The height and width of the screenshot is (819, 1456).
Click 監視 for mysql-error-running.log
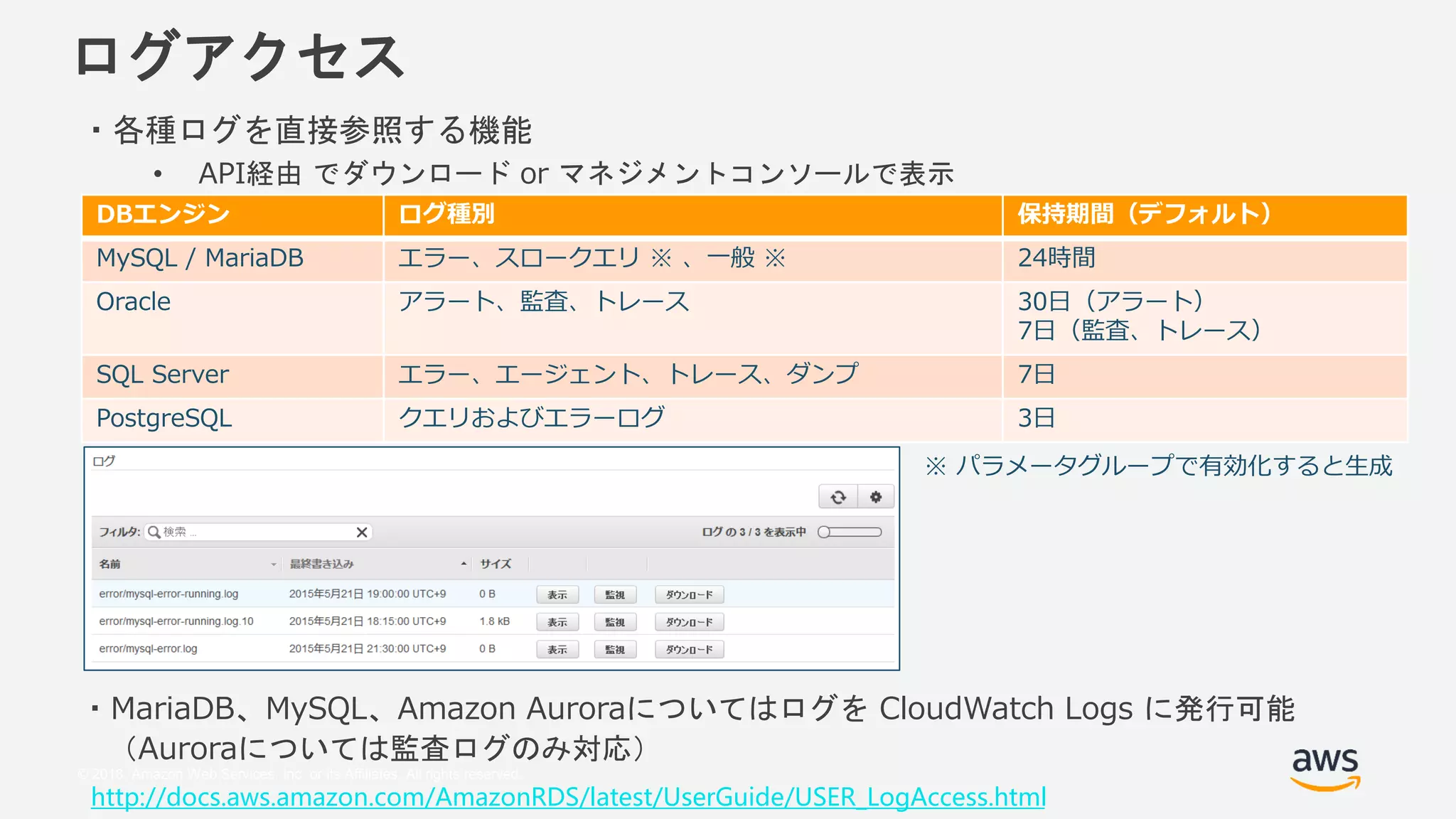coord(615,594)
